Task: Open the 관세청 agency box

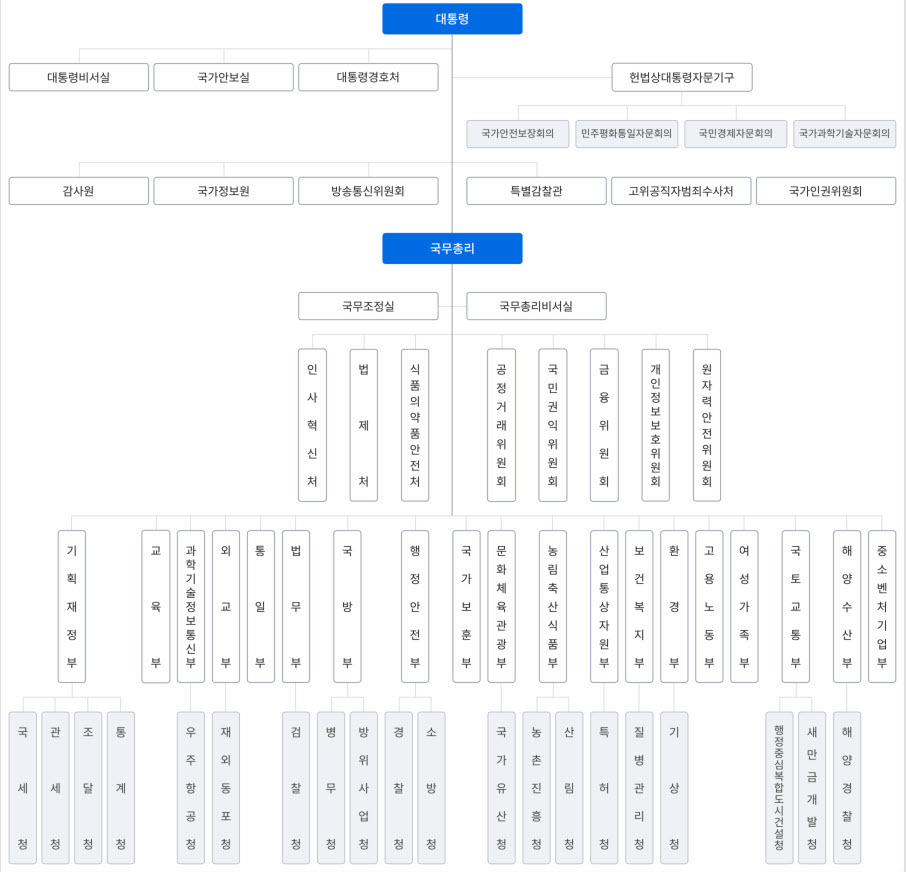Action: point(55,788)
